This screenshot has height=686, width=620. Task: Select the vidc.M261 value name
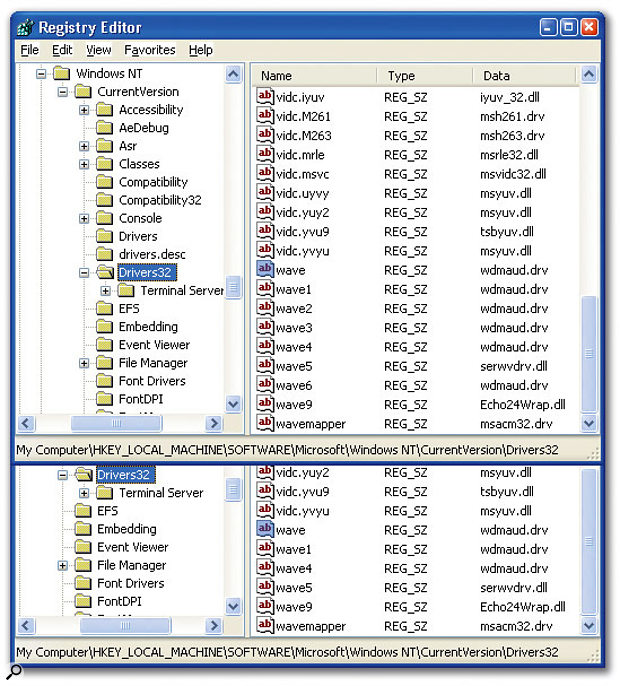304,117
